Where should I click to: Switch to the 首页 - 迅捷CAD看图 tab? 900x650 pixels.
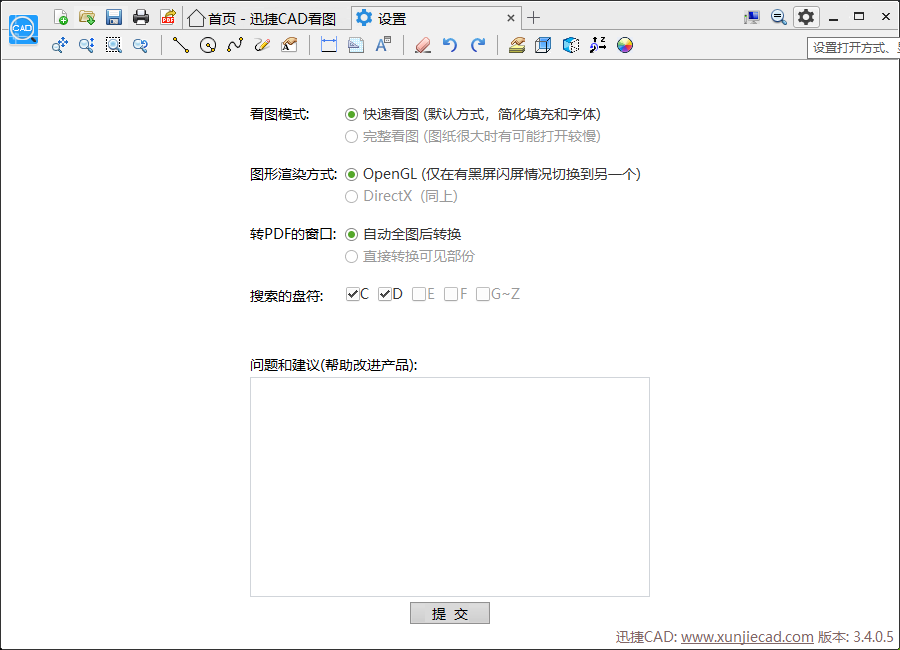pyautogui.click(x=266, y=18)
